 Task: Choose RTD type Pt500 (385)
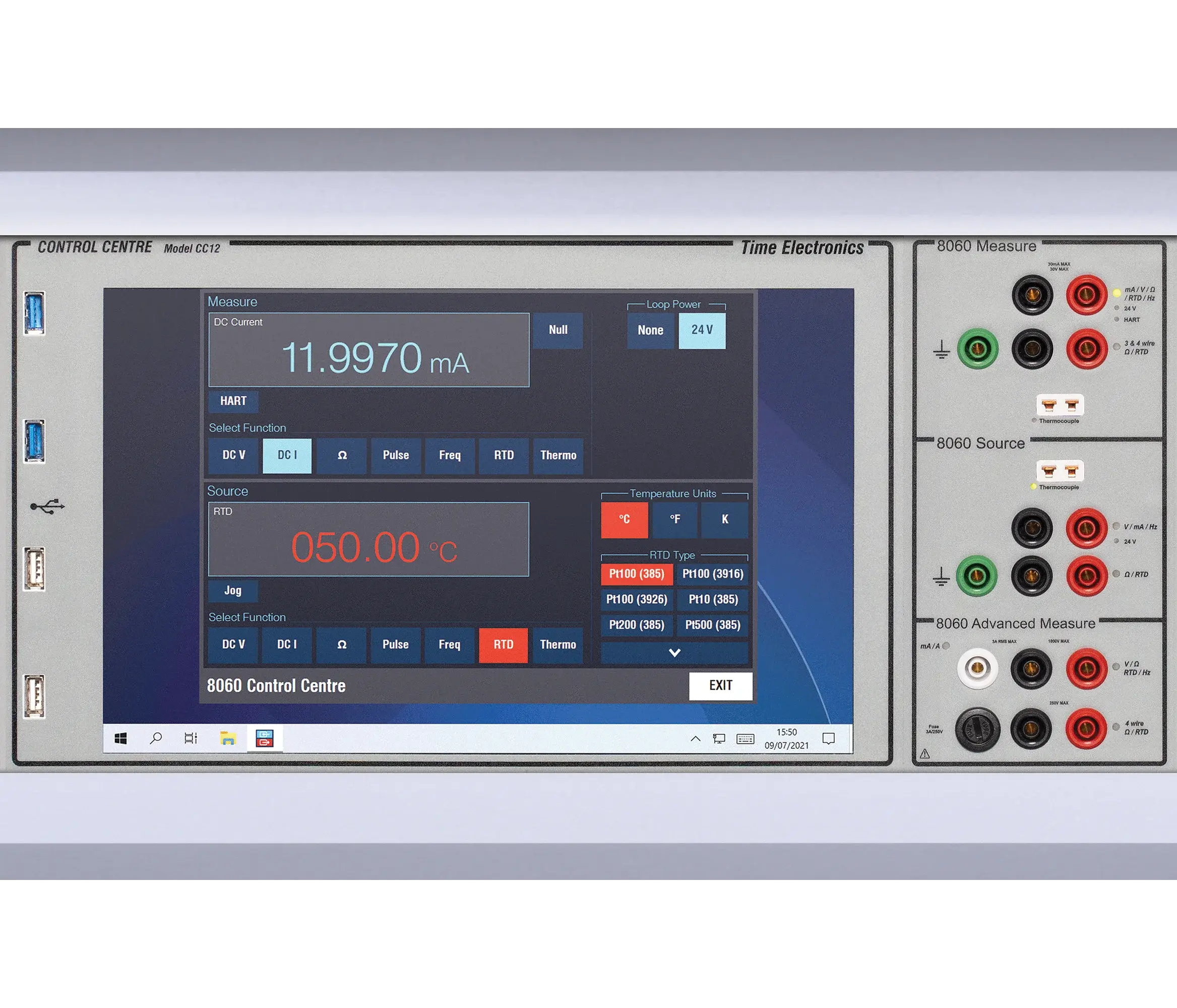point(713,625)
